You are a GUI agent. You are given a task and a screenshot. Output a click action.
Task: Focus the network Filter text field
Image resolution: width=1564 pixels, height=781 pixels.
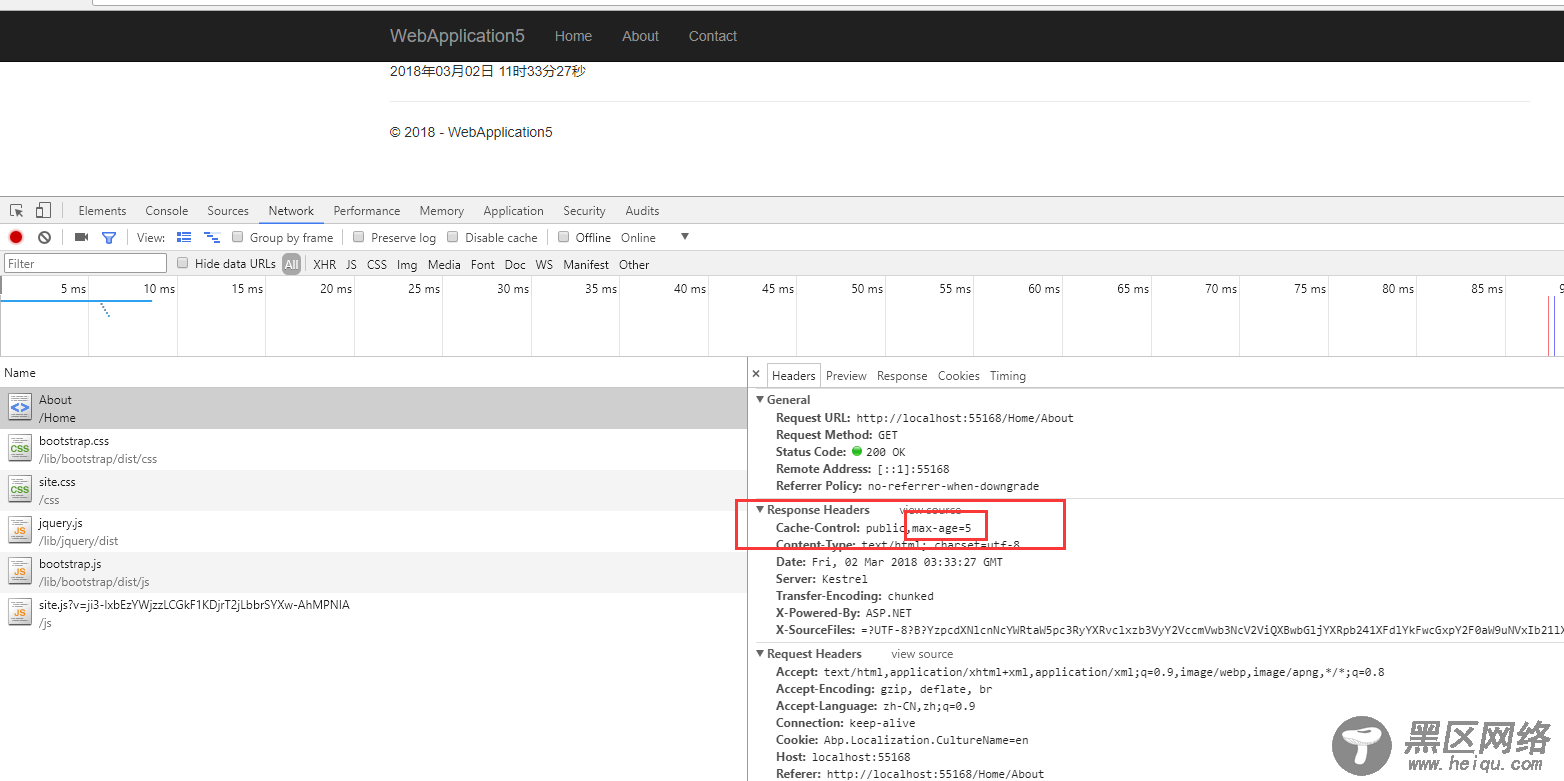pos(86,263)
